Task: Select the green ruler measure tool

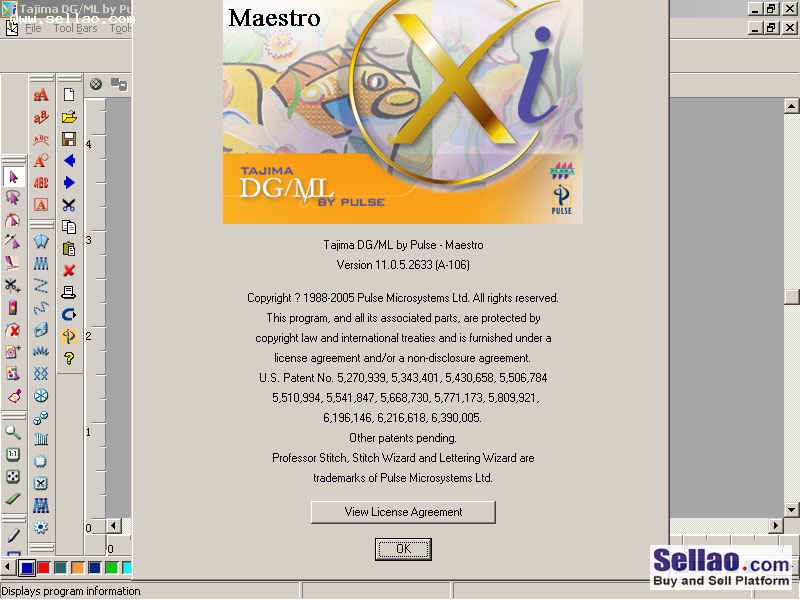Action: [13, 498]
